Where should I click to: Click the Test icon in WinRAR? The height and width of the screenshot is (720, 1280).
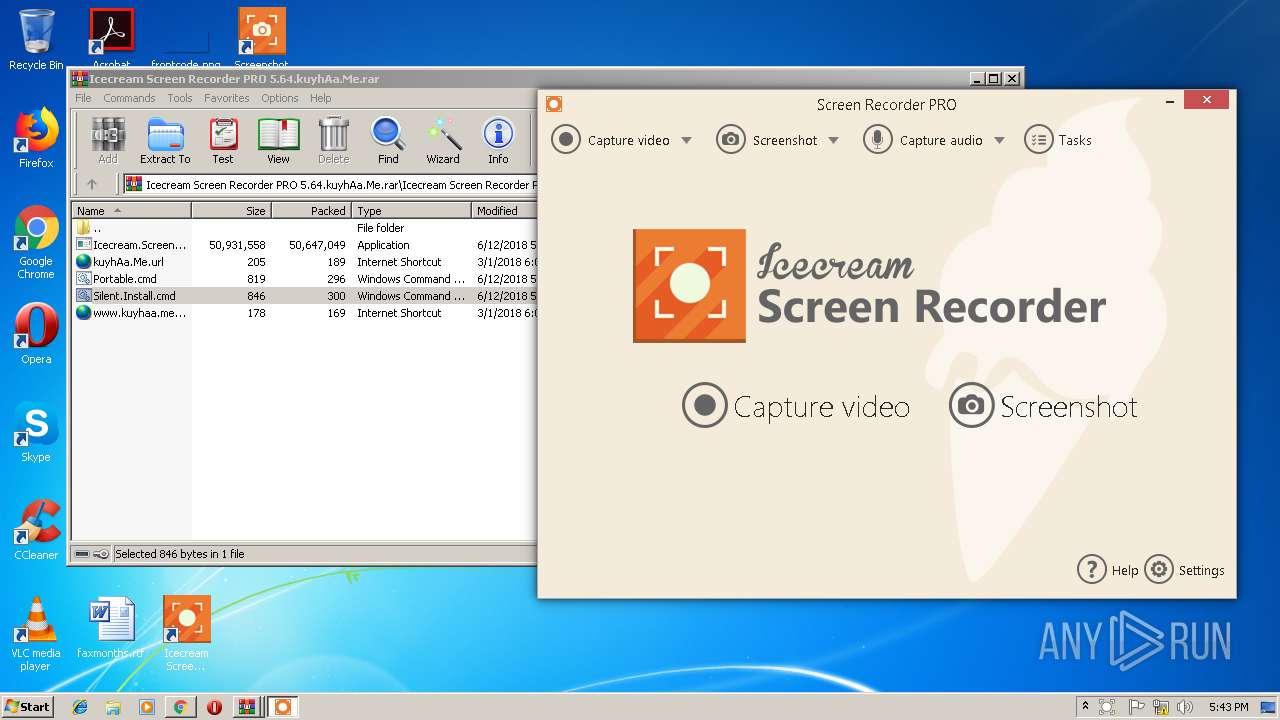click(x=223, y=140)
